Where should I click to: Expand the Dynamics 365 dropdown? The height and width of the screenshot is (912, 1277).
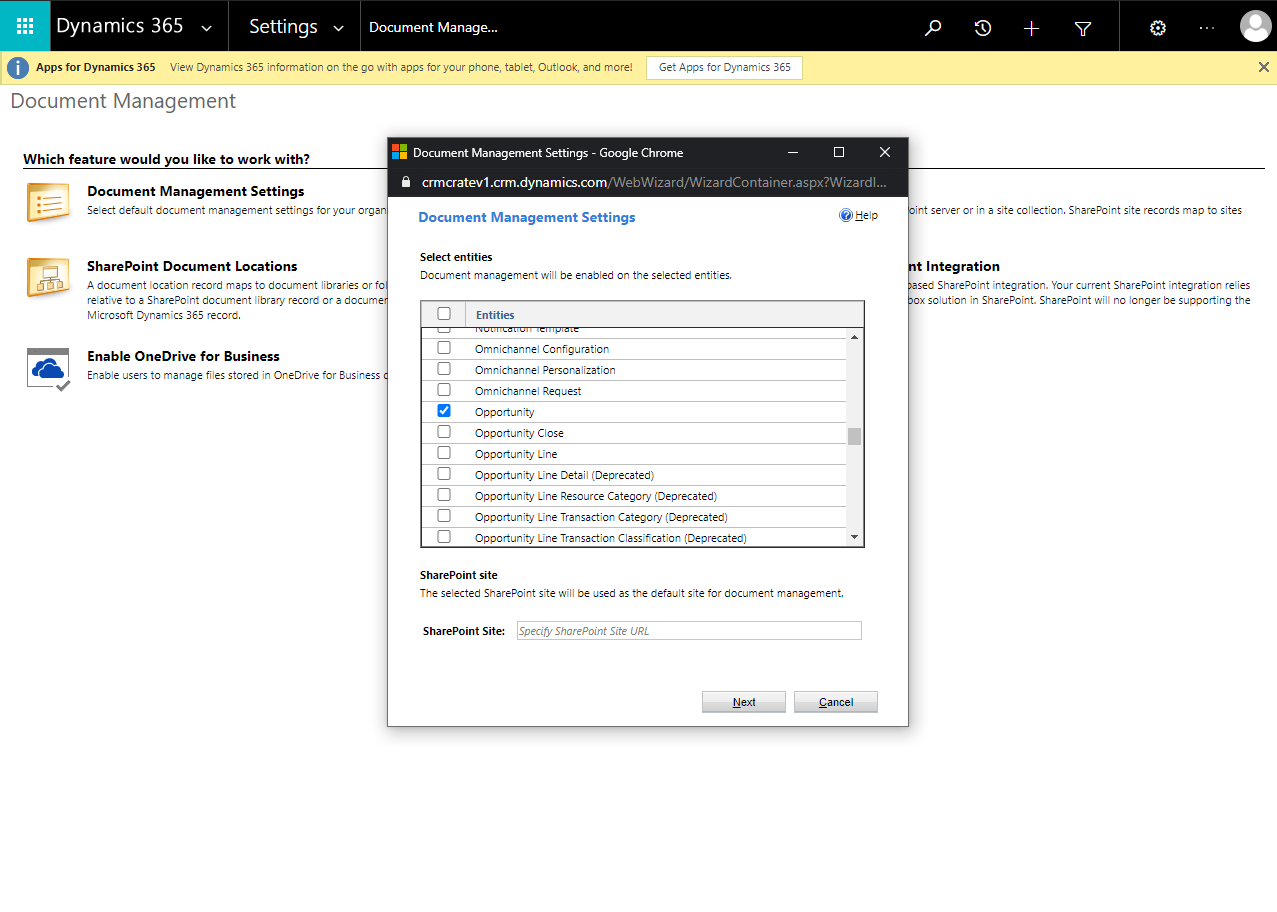(x=208, y=26)
